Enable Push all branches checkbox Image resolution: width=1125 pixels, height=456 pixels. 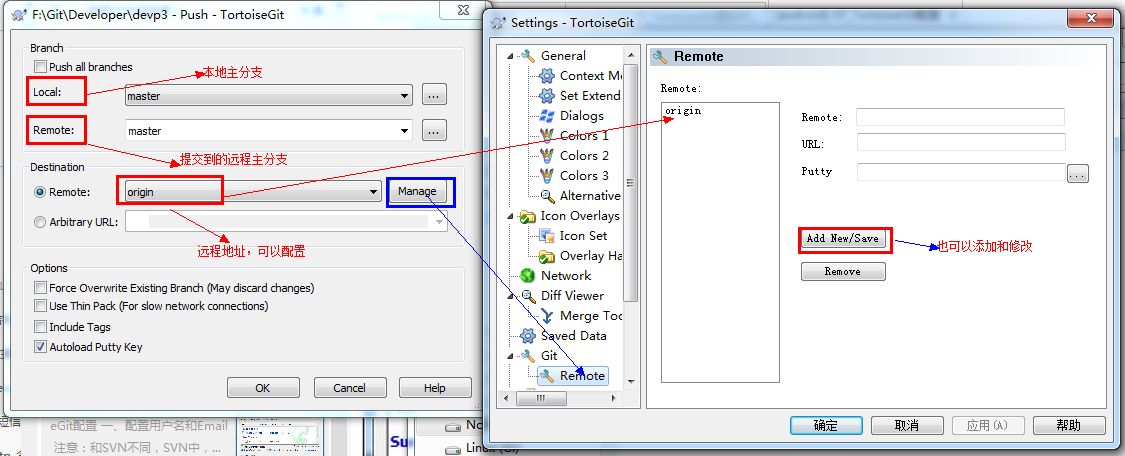click(x=40, y=67)
